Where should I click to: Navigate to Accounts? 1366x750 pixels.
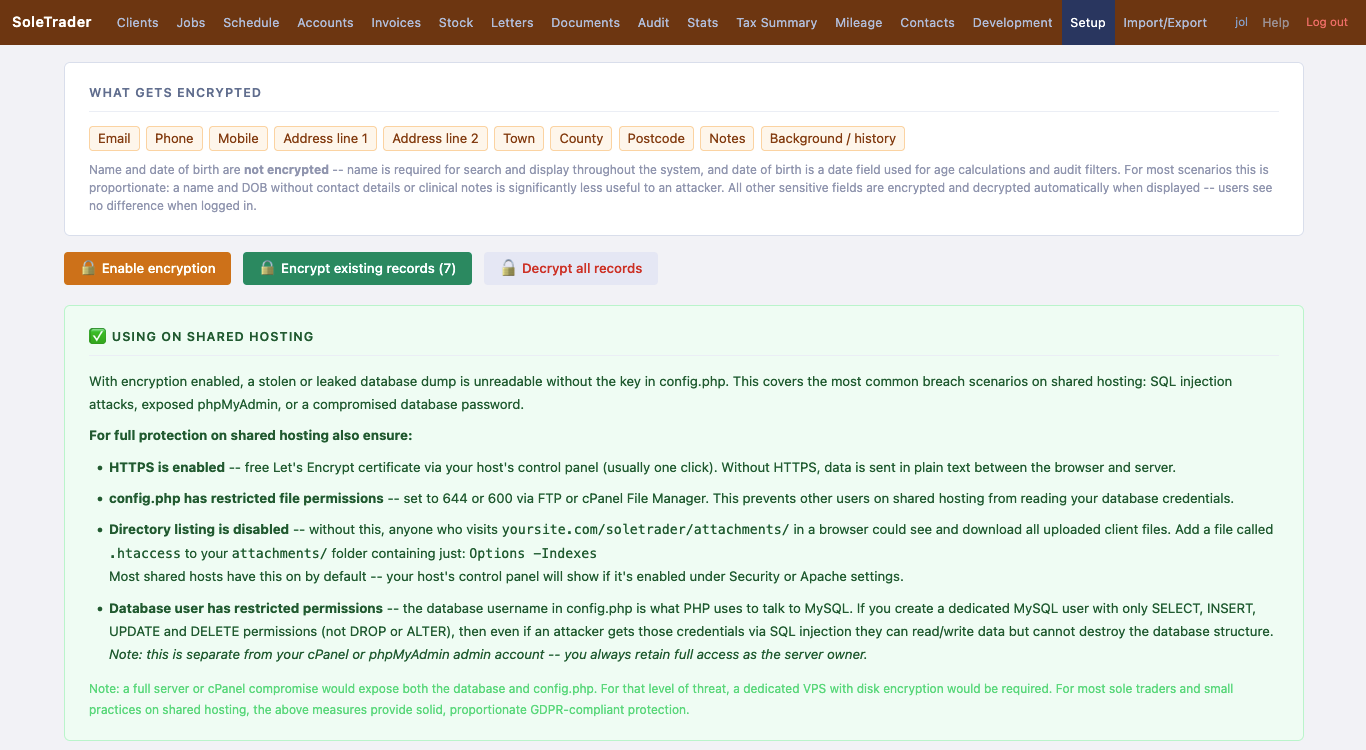coord(325,22)
